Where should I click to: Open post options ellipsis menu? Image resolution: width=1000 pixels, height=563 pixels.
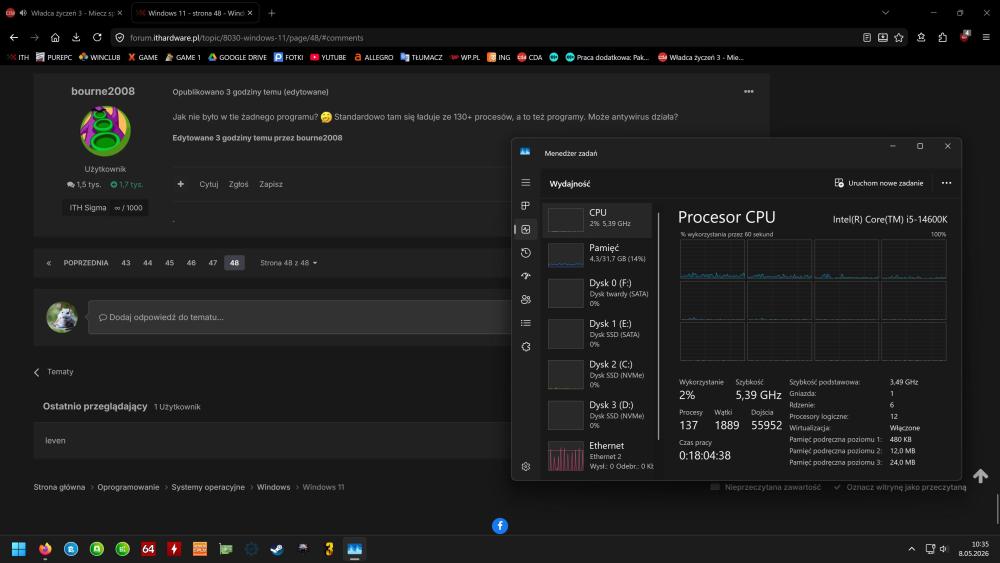click(749, 92)
